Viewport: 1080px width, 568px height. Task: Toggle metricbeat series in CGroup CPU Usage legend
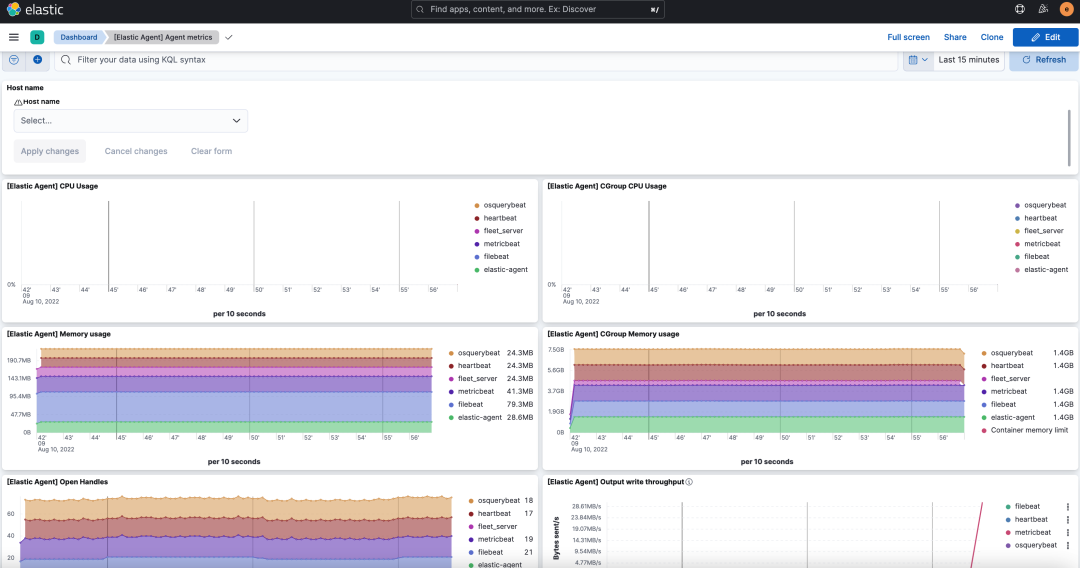tap(1042, 244)
